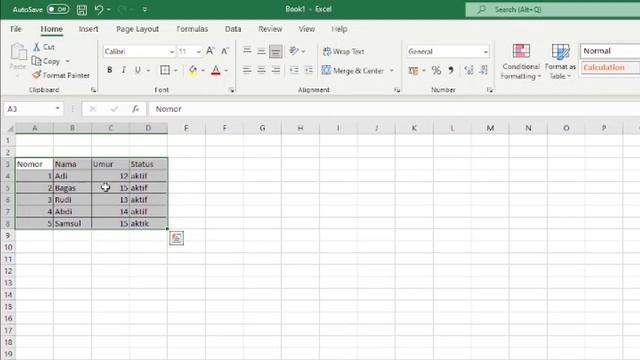
Task: Open the Font Color dropdown arrow
Action: 227,71
